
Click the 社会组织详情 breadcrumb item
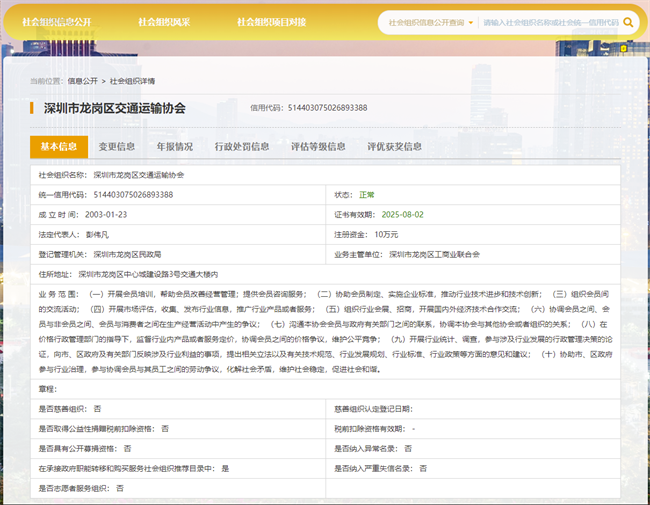[x=132, y=81]
